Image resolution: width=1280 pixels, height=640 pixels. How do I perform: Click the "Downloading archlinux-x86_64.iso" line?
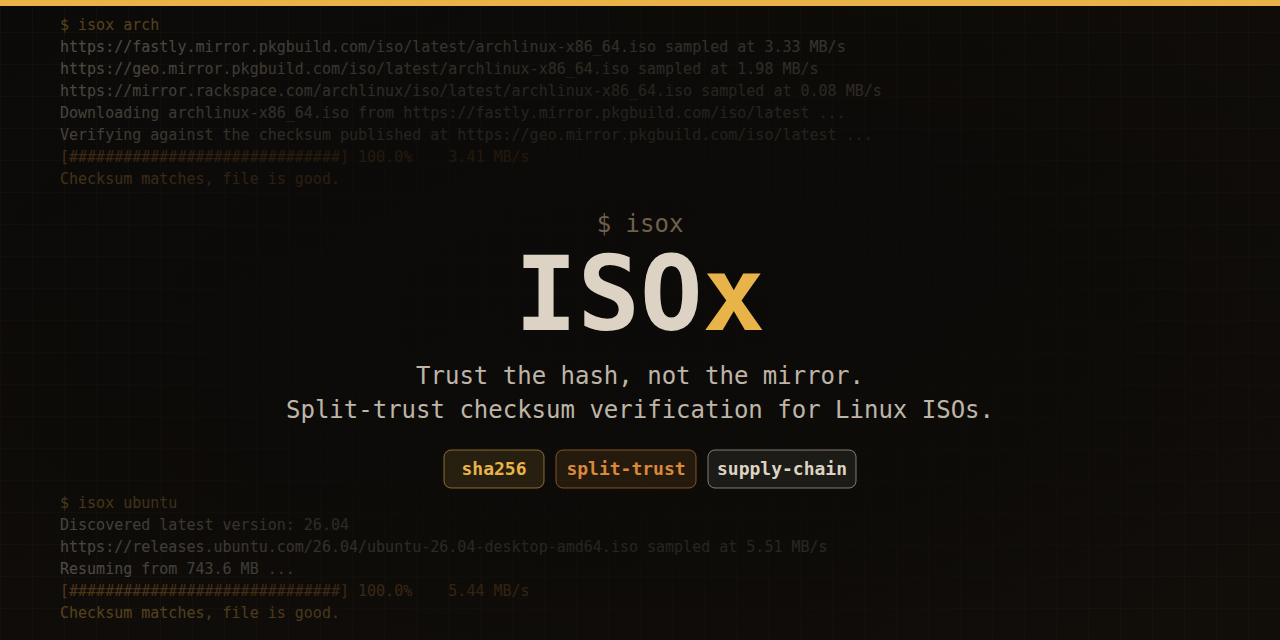click(453, 113)
